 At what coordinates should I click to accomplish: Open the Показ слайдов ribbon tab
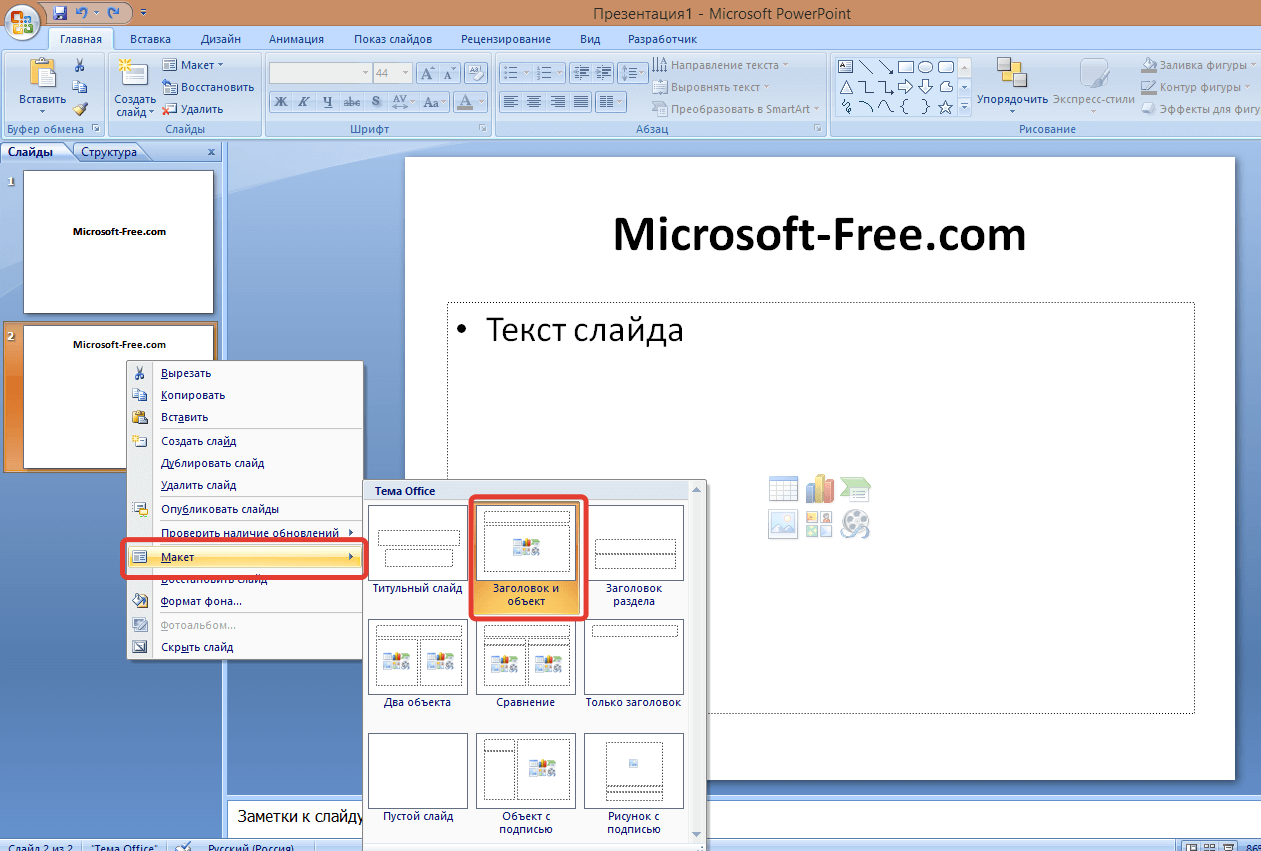pyautogui.click(x=393, y=39)
